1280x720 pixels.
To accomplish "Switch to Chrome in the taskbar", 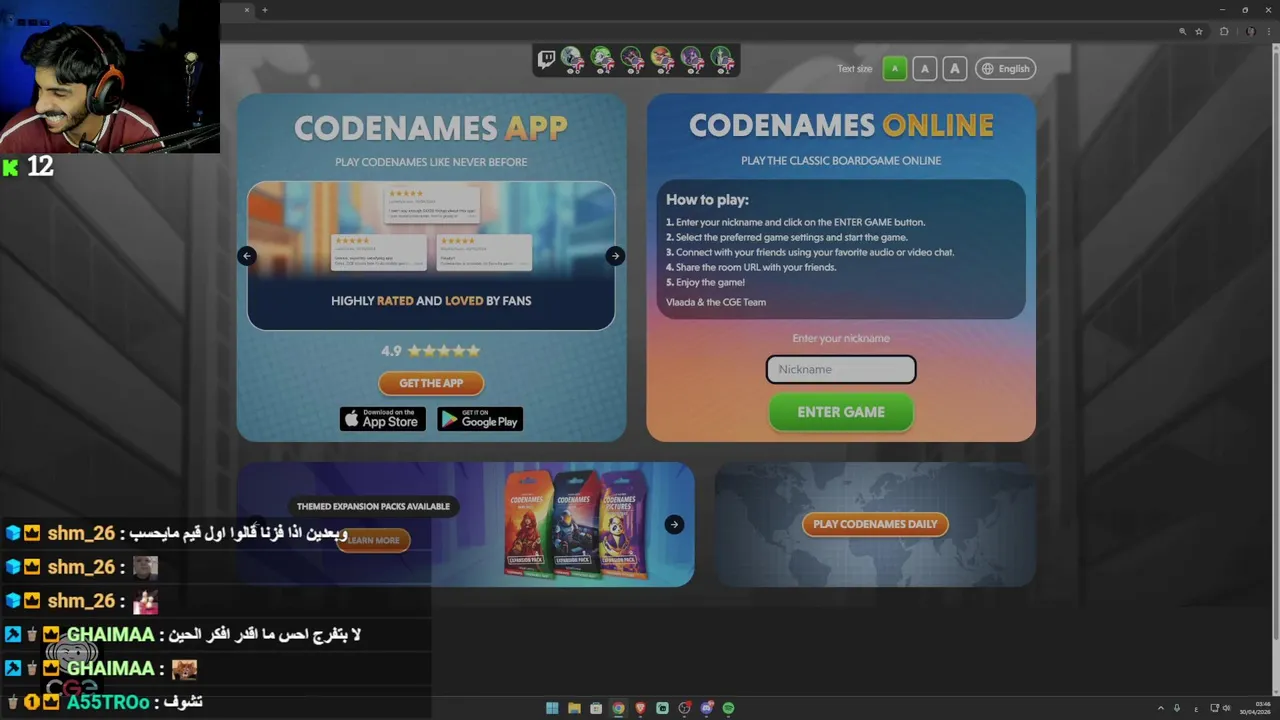I will 619,708.
